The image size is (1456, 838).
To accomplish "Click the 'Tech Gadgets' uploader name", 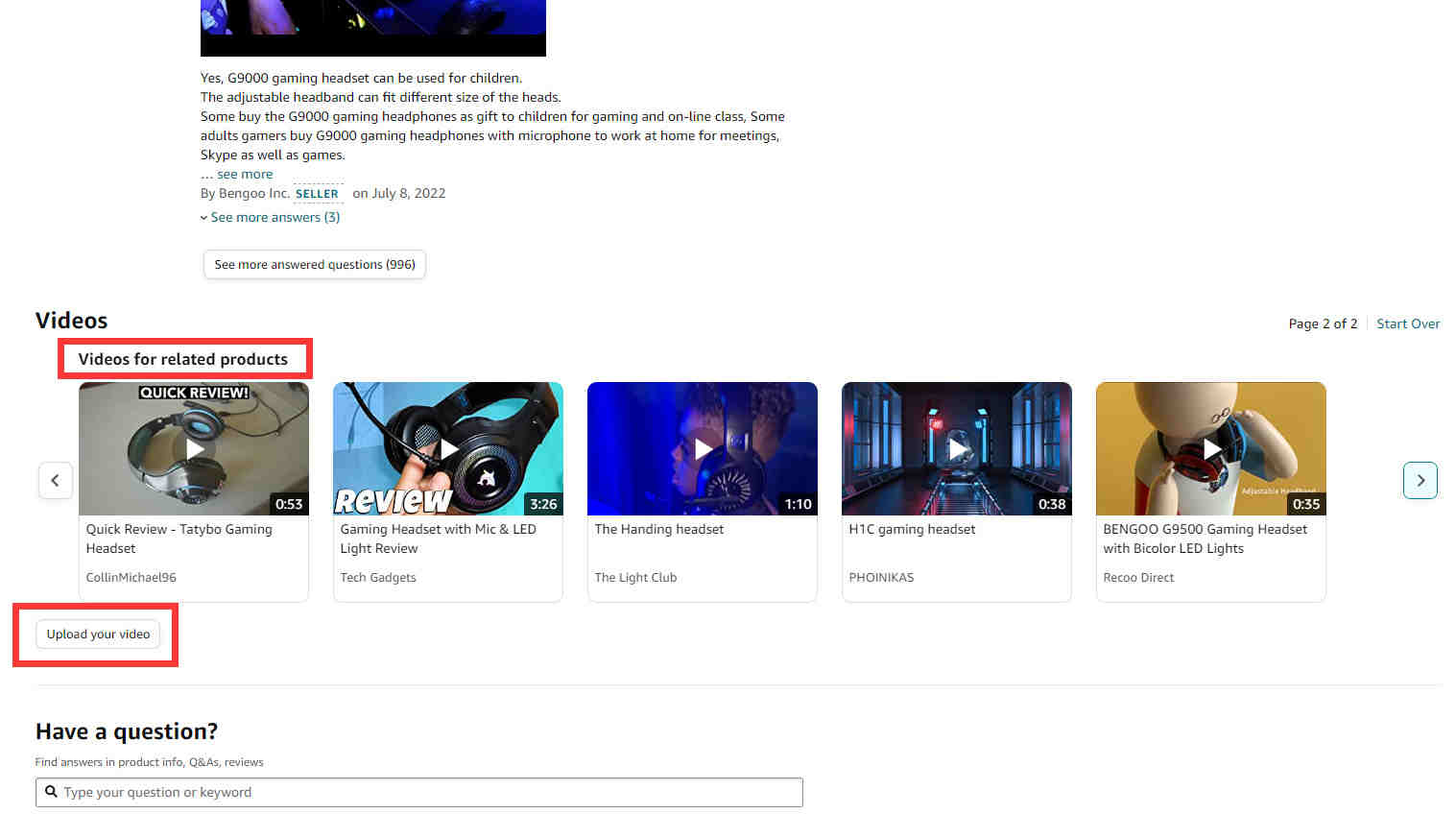I will pos(378,577).
